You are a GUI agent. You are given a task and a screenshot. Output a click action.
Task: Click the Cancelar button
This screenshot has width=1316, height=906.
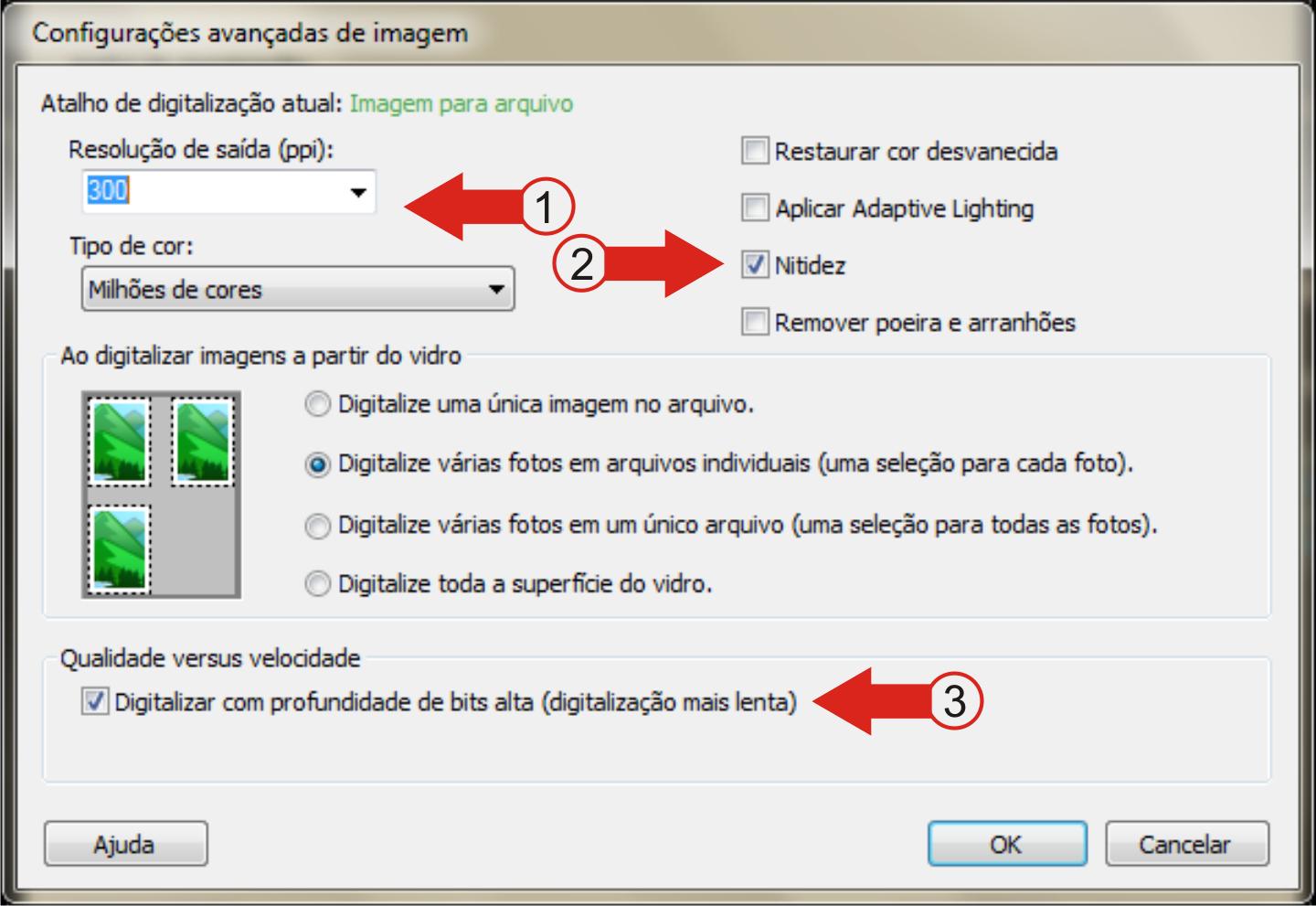pos(1186,844)
